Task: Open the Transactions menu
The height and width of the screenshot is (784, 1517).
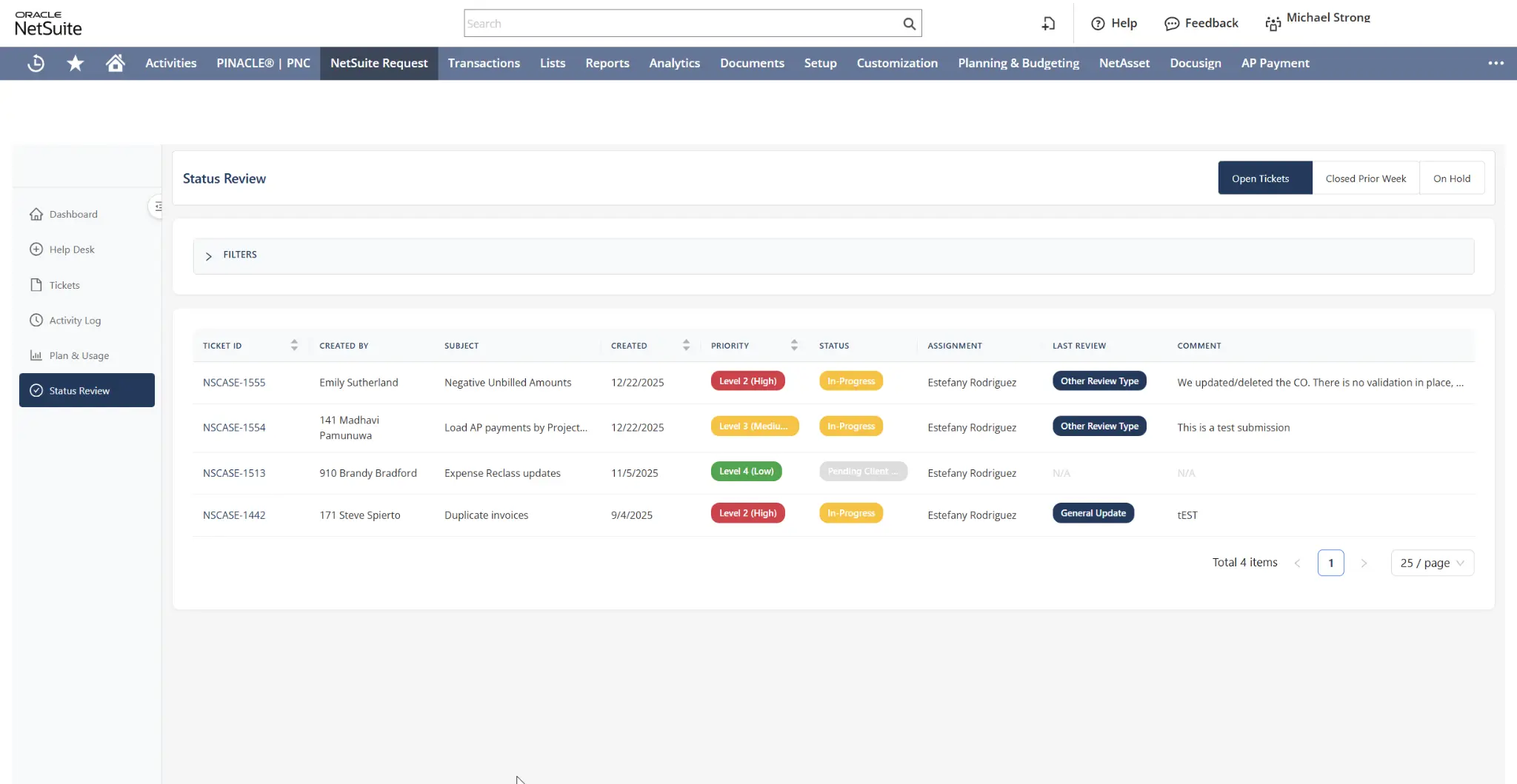Action: point(484,64)
